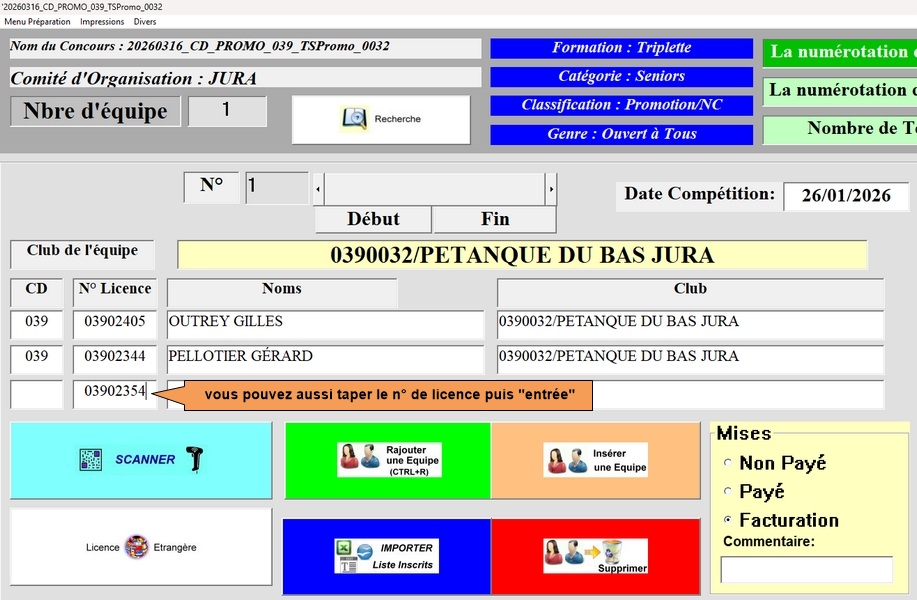Click the Licence Etrangère flags icon

pos(136,547)
